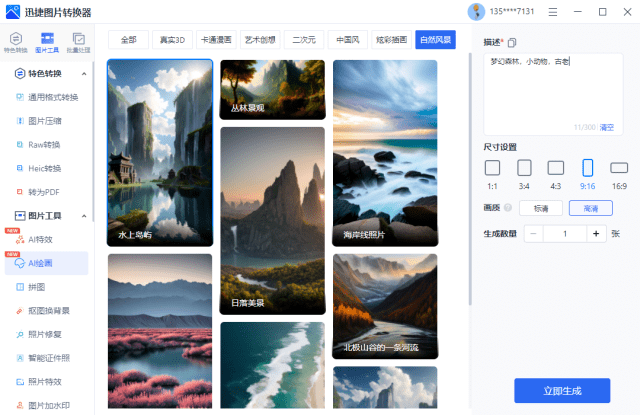Open 抠图换背景 tool in sidebar
The height and width of the screenshot is (415, 640).
(49, 310)
